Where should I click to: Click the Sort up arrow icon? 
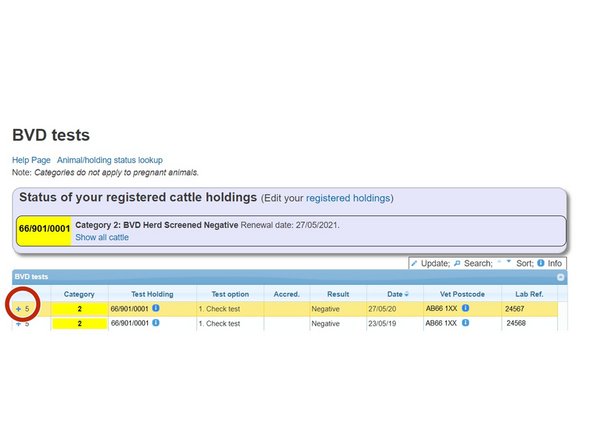coord(499,261)
